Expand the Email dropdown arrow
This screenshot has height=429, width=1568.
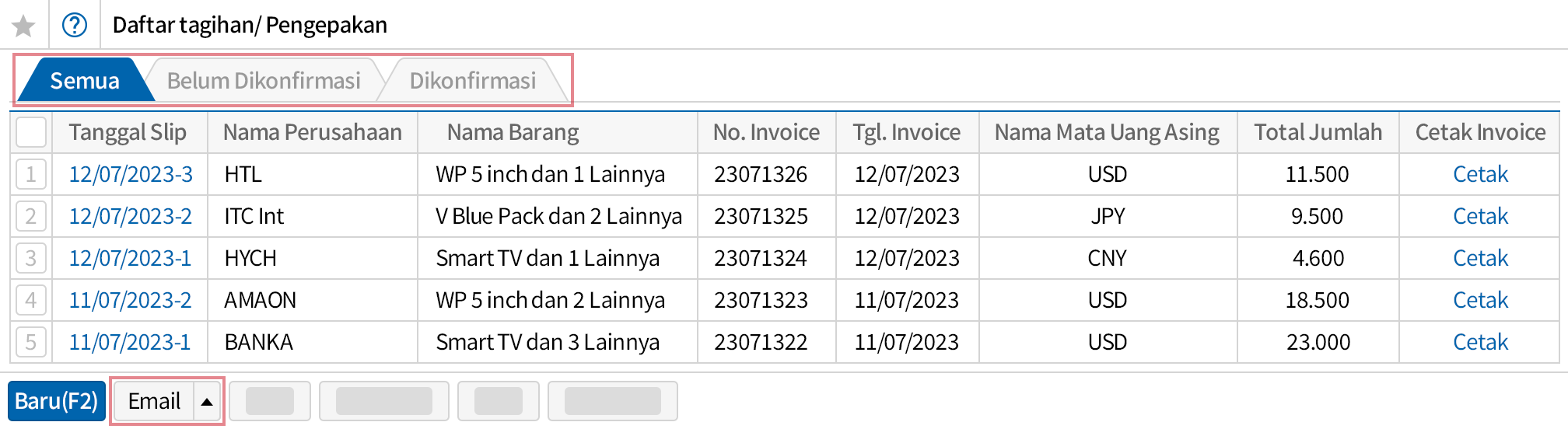207,402
